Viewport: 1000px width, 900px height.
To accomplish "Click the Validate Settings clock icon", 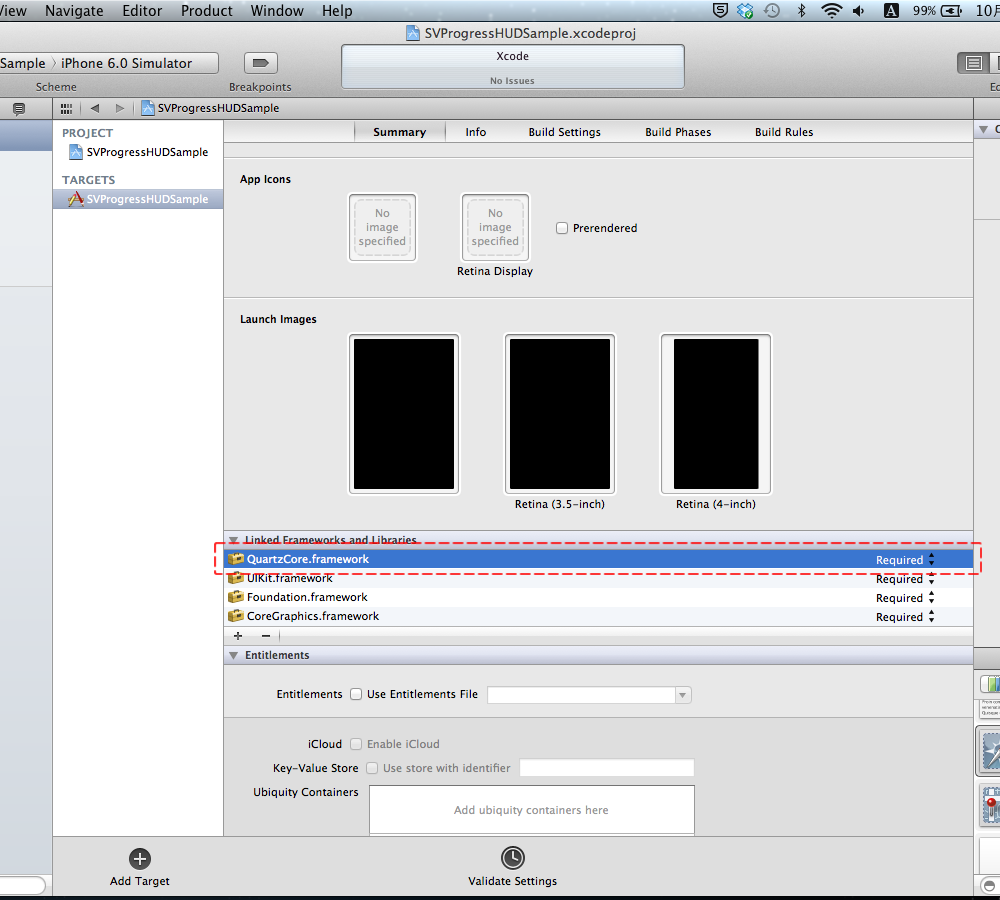I will pyautogui.click(x=512, y=858).
